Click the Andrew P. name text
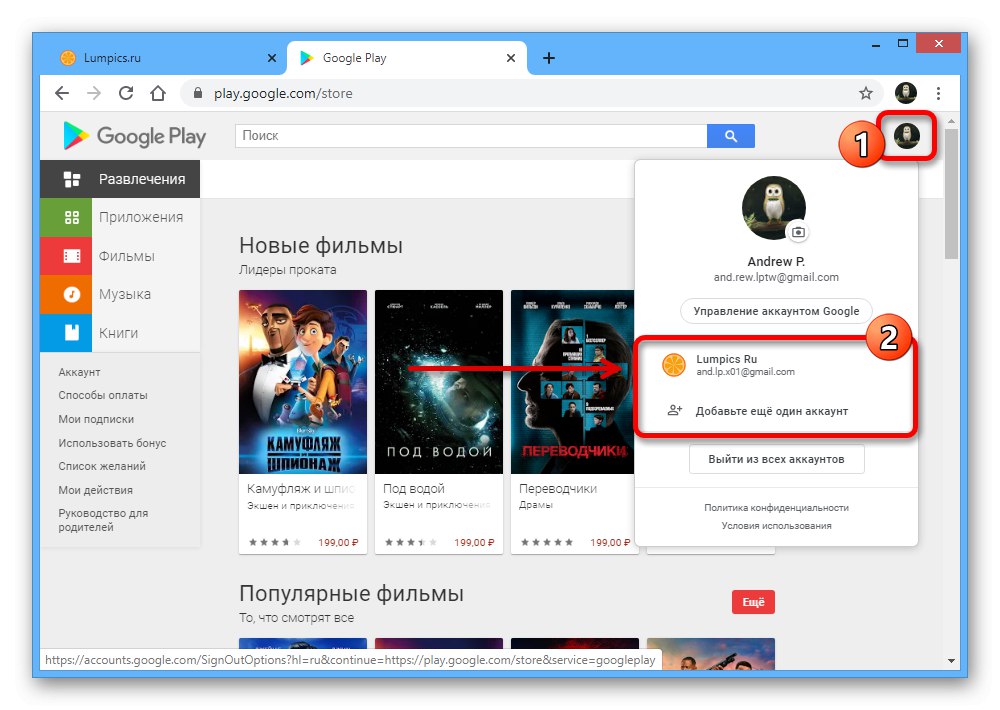 click(776, 262)
